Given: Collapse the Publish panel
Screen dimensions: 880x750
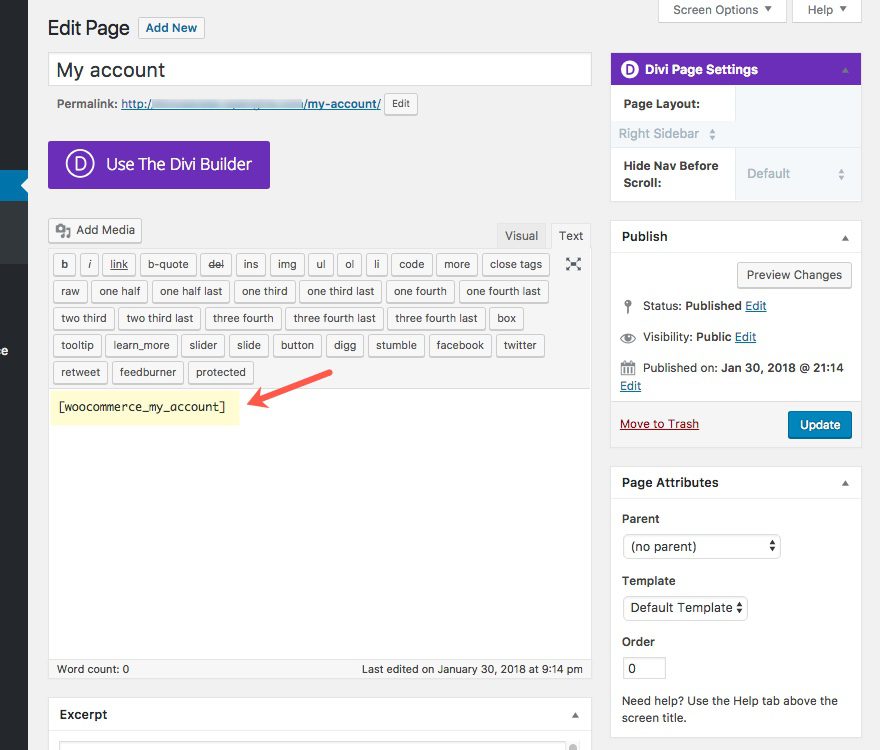Looking at the screenshot, I should (845, 237).
